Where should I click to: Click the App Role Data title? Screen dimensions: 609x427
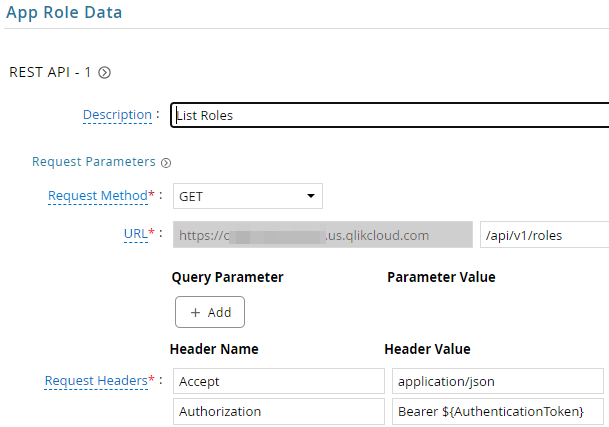point(64,12)
